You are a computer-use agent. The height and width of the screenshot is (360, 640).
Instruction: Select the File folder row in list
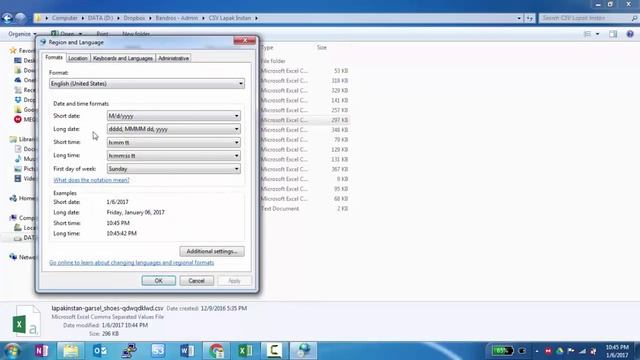[x=304, y=61]
